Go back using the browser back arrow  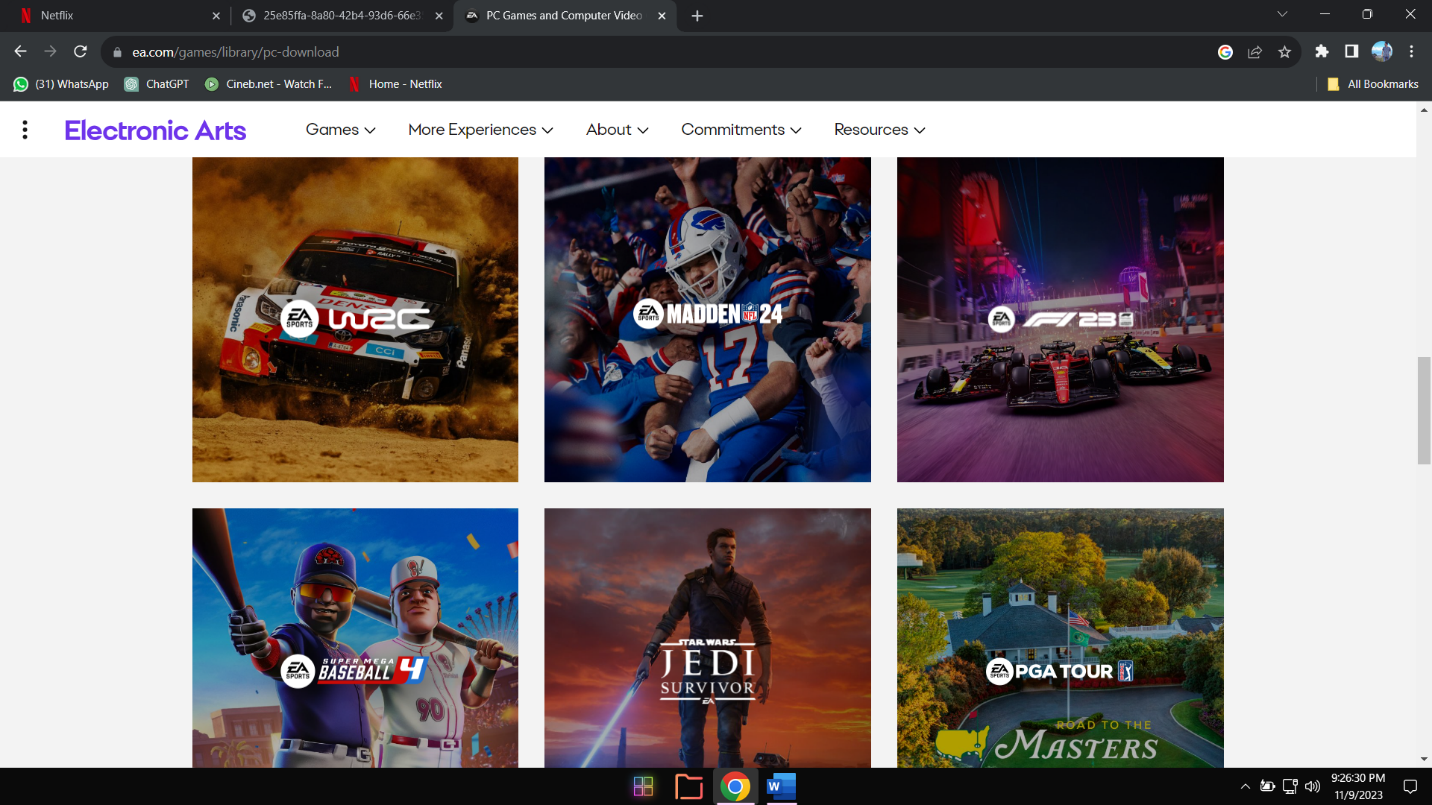(20, 52)
